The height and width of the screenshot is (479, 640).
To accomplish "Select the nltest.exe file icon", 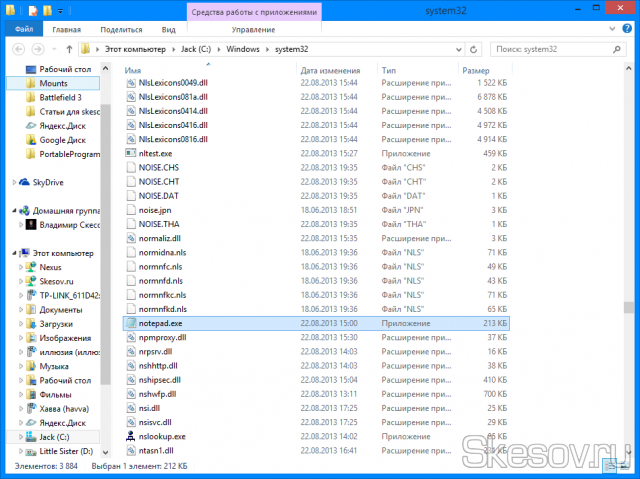I will [130, 154].
